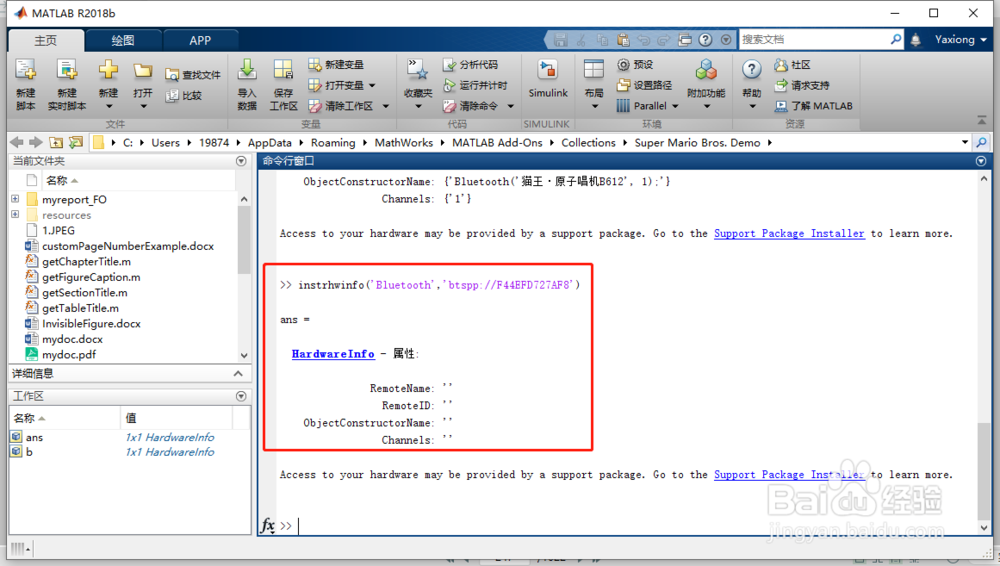This screenshot has width=1000, height=566.
Task: Click the command window vertical scrollbar thumb
Action: point(984,472)
